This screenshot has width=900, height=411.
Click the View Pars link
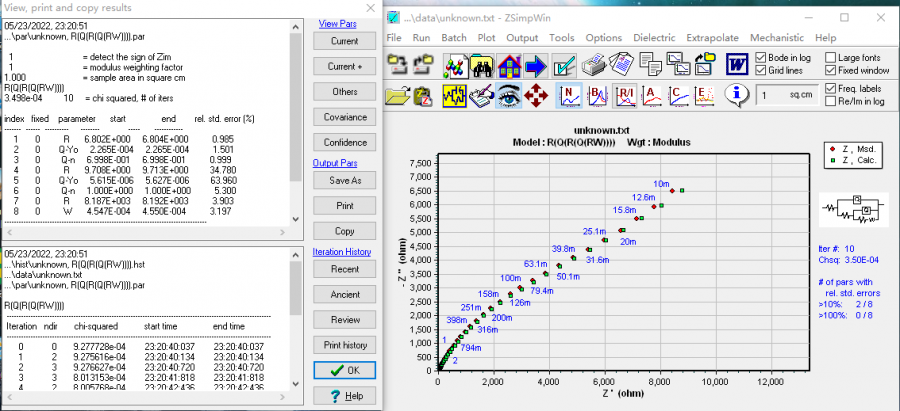tap(338, 23)
